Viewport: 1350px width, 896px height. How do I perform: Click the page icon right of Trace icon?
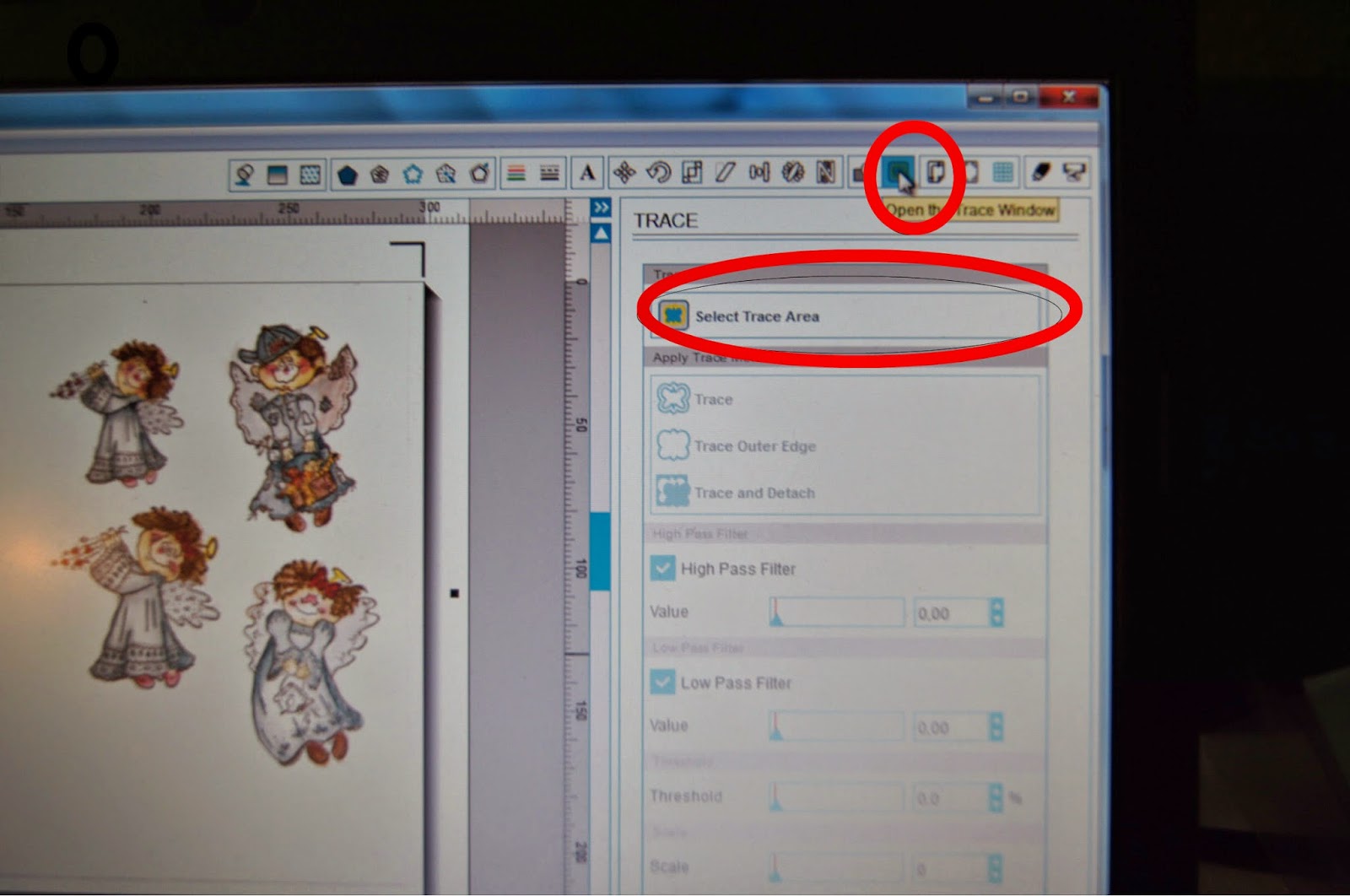(x=935, y=173)
